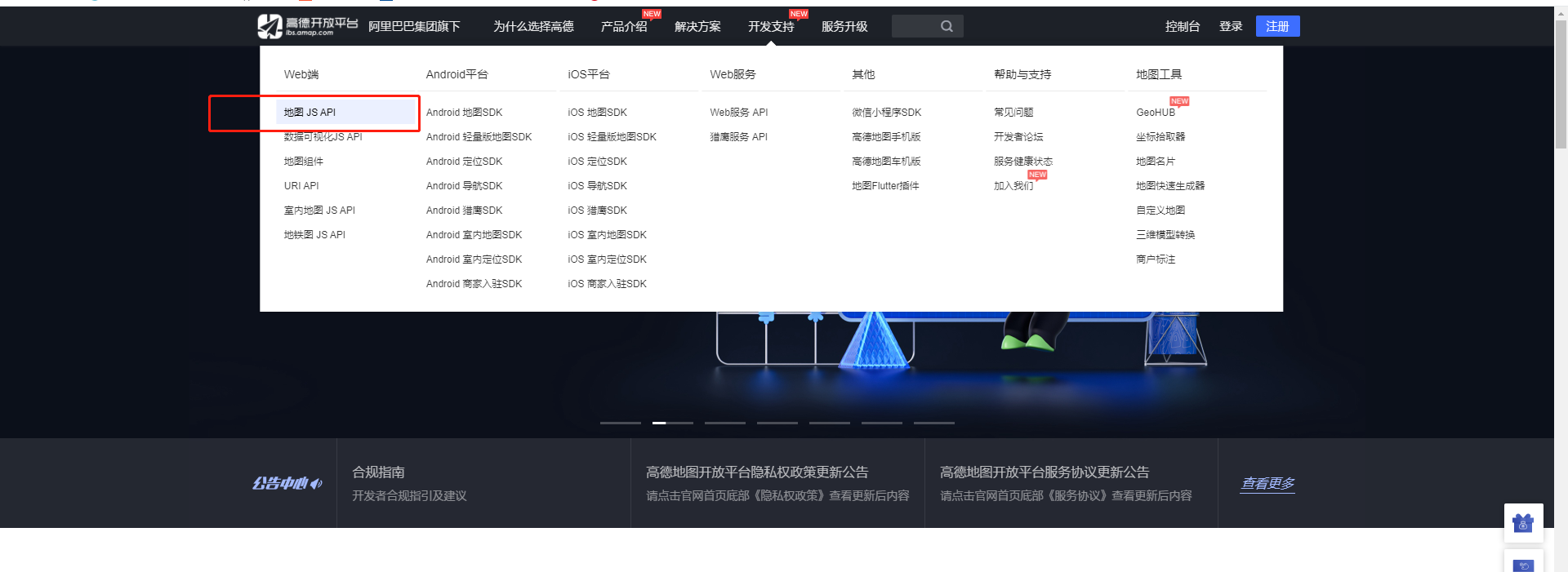Open 商户标注 tool

[1156, 259]
